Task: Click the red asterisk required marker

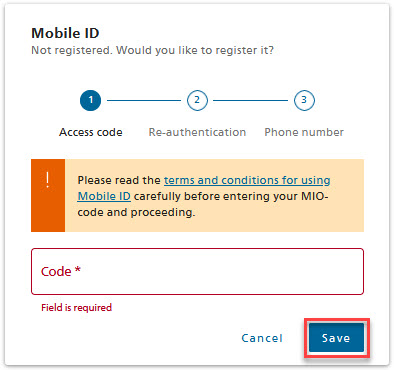Action: point(78,269)
